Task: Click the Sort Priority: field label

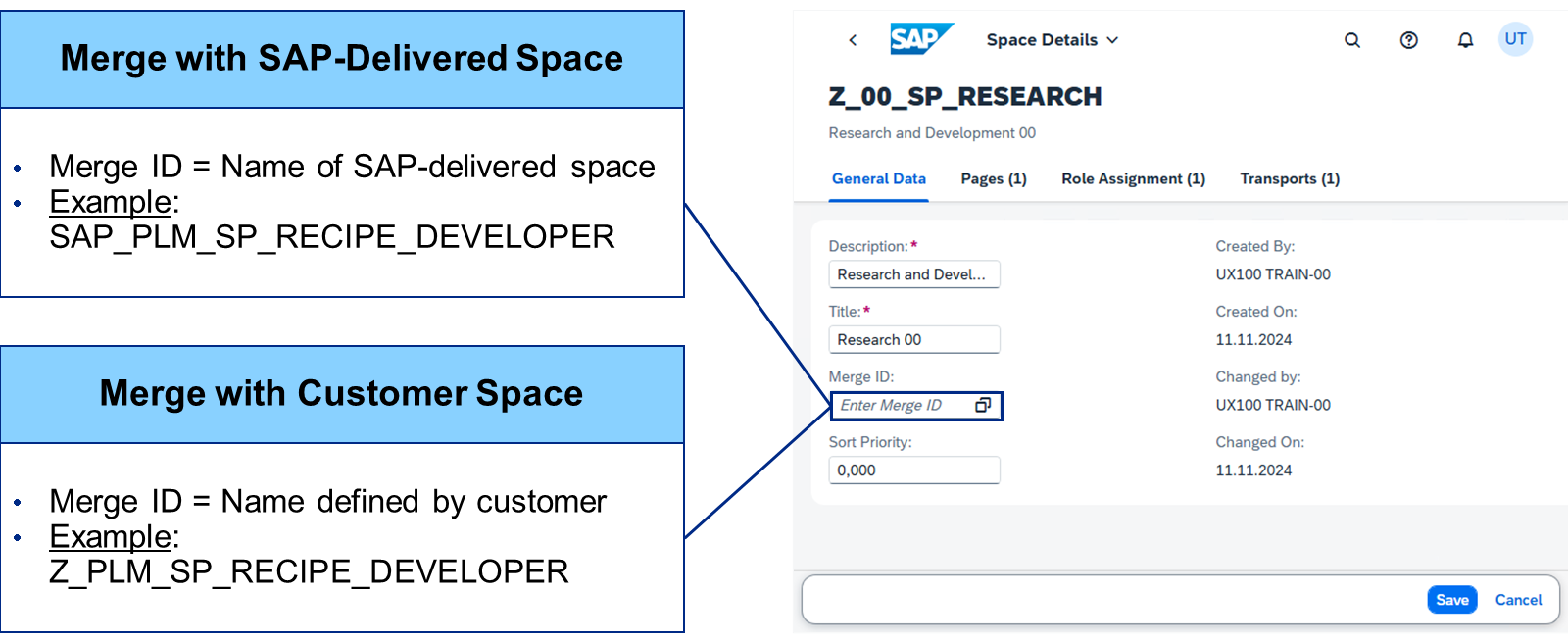Action: click(870, 442)
